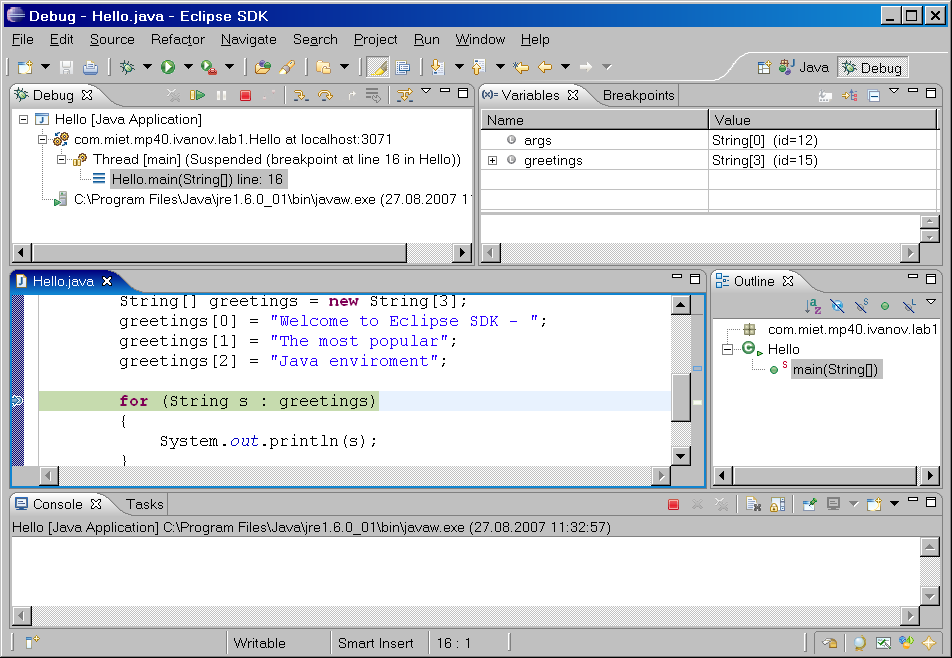Screen dimensions: 952x658
Task: Open the External Tools dropdown arrow
Action: pyautogui.click(x=230, y=67)
